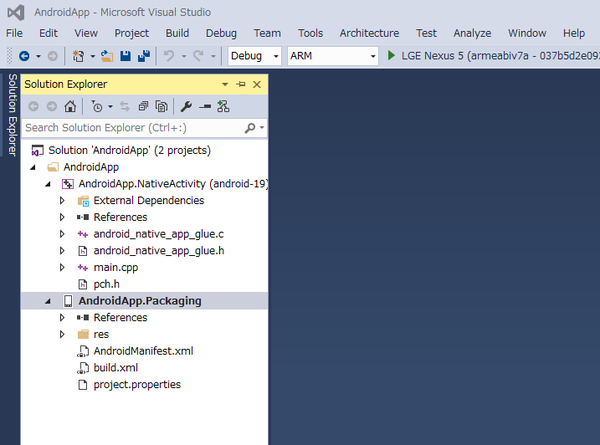Open the Test menu
This screenshot has height=445, width=600.
(x=426, y=33)
